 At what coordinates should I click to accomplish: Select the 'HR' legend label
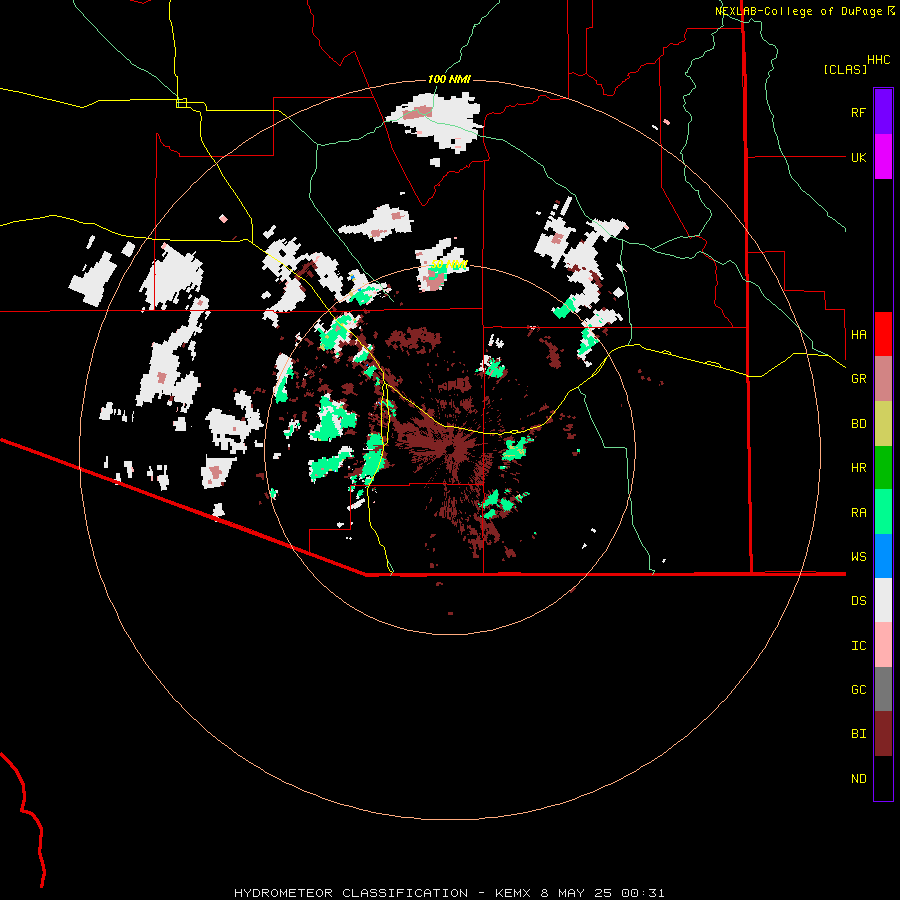click(858, 468)
